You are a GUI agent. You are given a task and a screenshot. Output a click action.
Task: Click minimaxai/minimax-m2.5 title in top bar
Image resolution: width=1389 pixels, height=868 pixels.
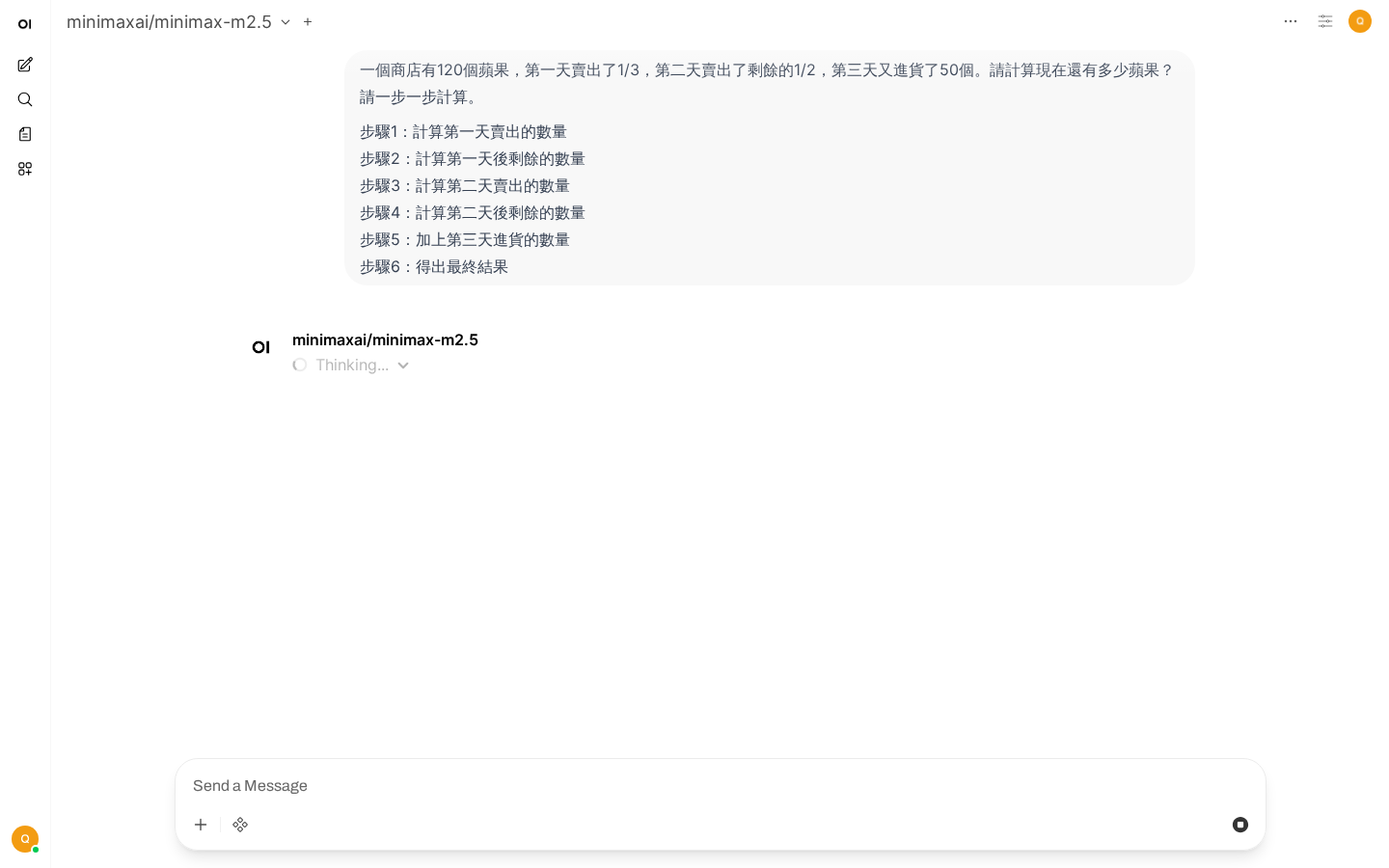click(x=169, y=22)
